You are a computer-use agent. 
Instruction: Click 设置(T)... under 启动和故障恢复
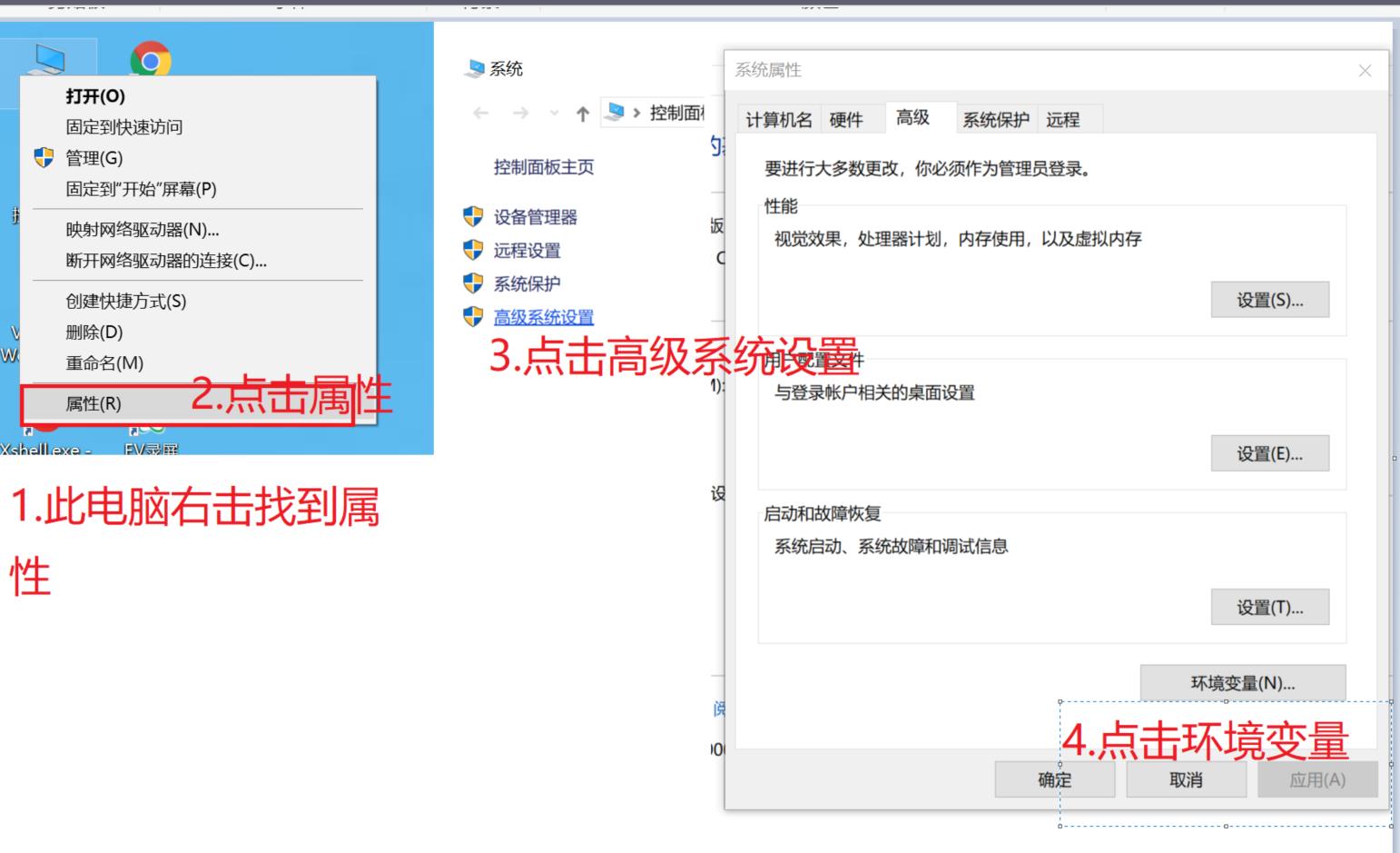(1270, 607)
